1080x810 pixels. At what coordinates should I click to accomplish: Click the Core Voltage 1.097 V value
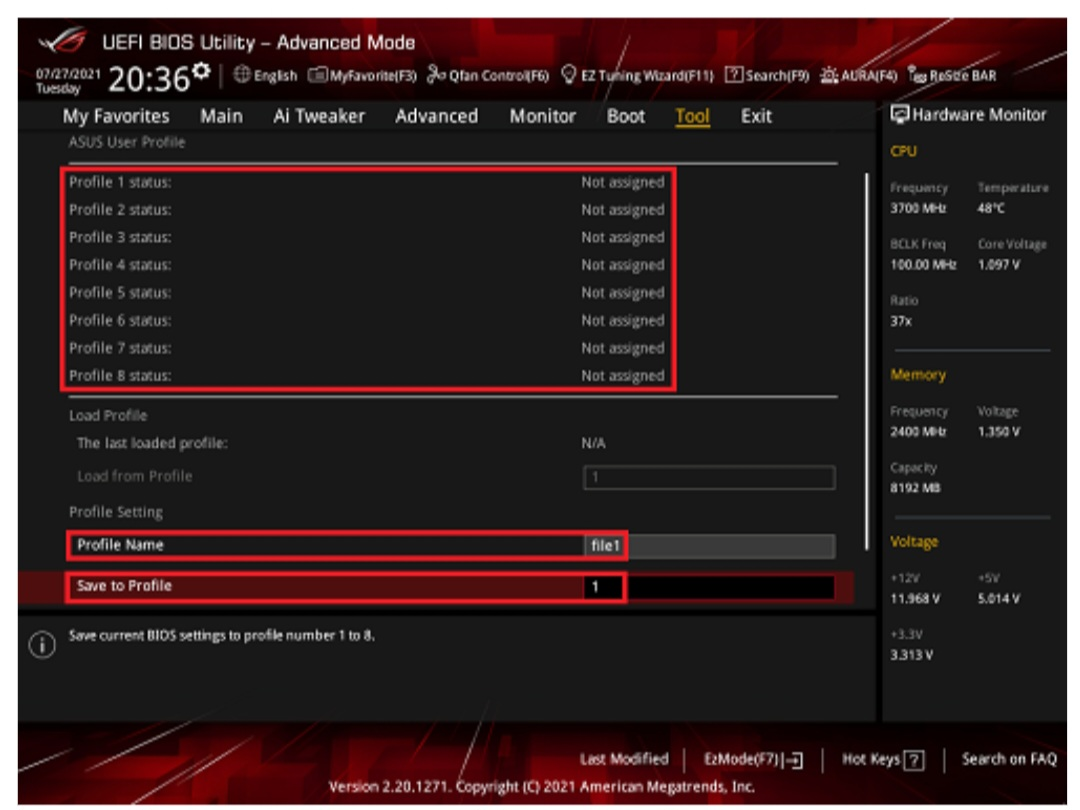pyautogui.click(x=999, y=264)
